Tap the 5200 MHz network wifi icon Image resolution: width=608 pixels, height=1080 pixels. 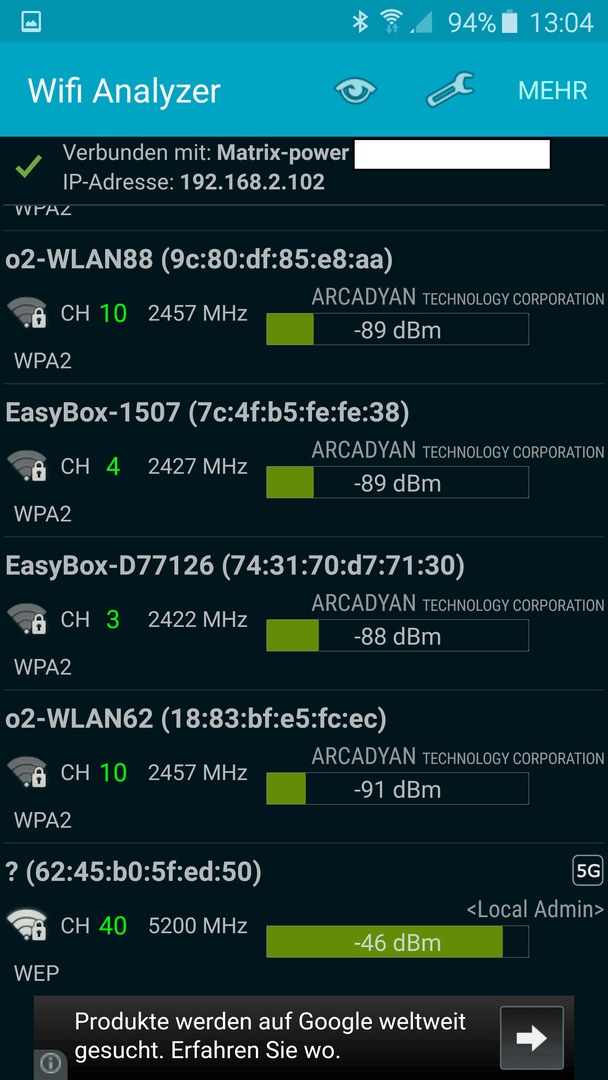point(28,925)
